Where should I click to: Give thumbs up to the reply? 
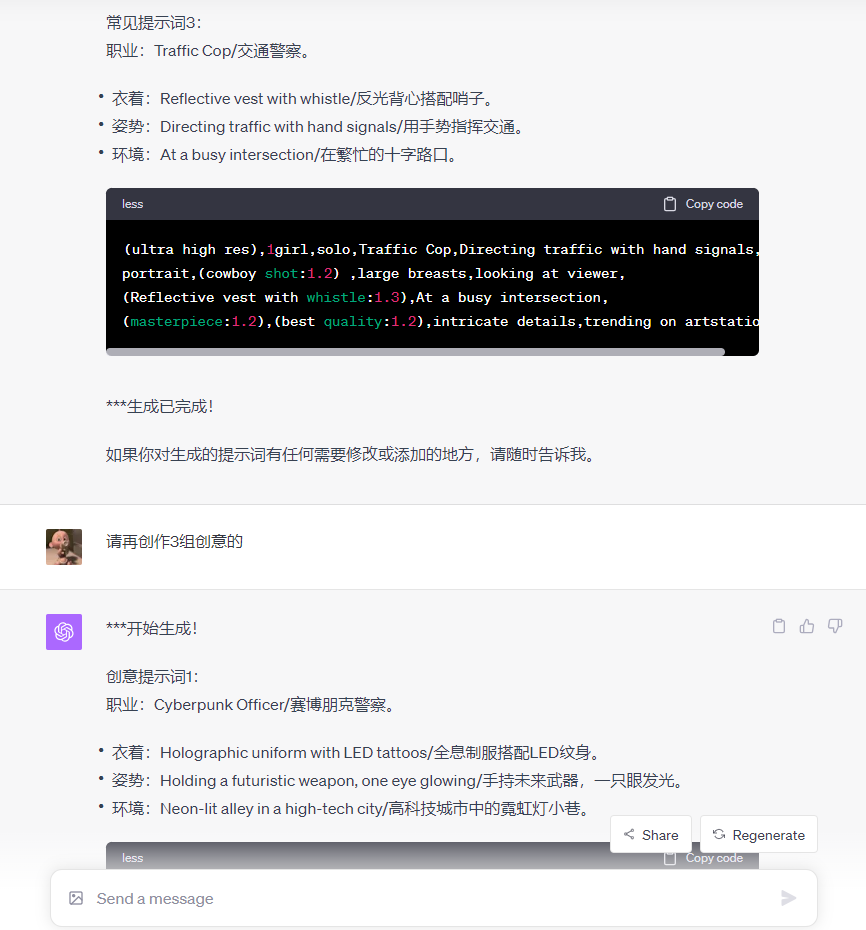(807, 626)
